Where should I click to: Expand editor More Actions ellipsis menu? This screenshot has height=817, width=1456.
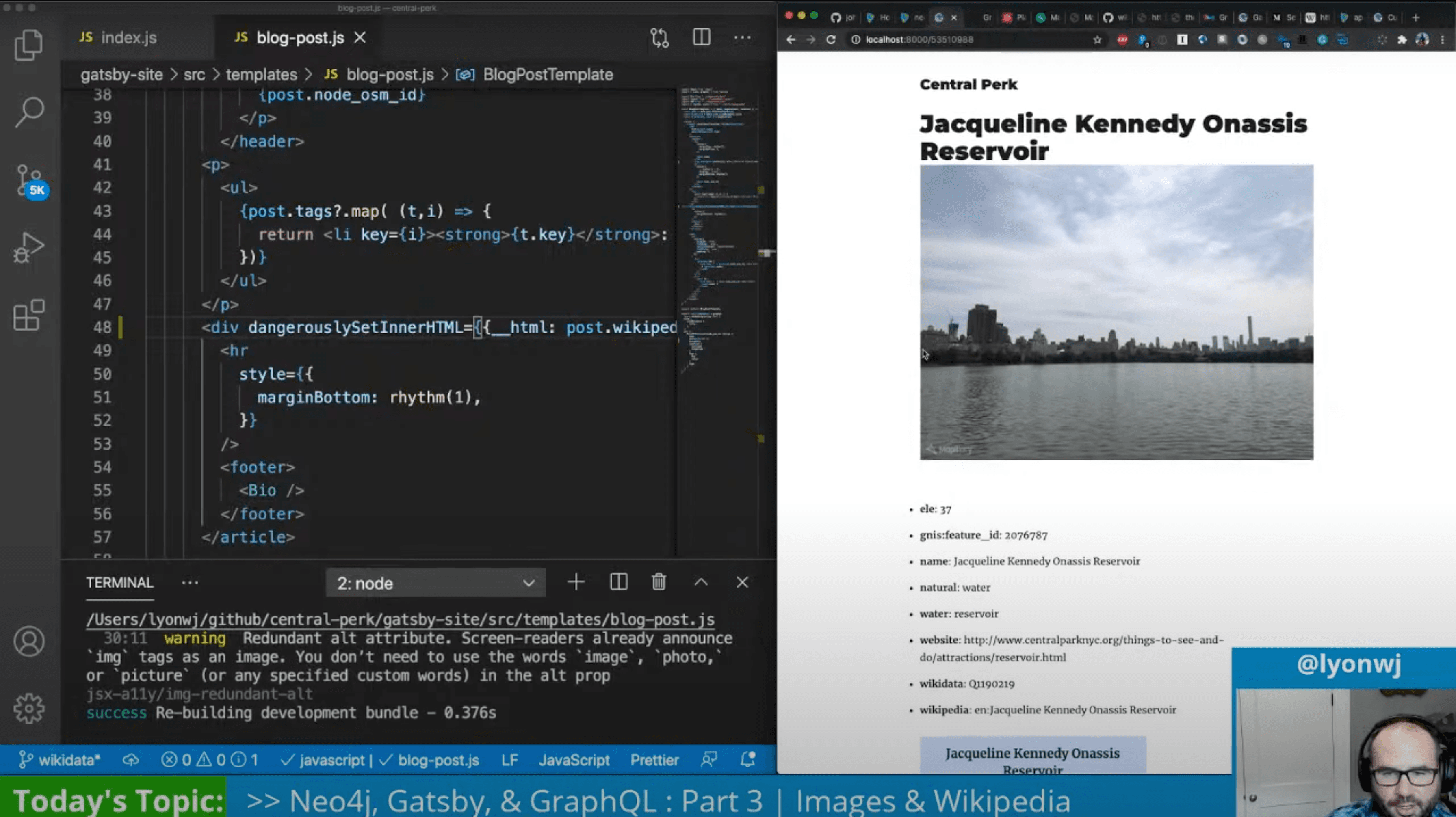(x=742, y=38)
